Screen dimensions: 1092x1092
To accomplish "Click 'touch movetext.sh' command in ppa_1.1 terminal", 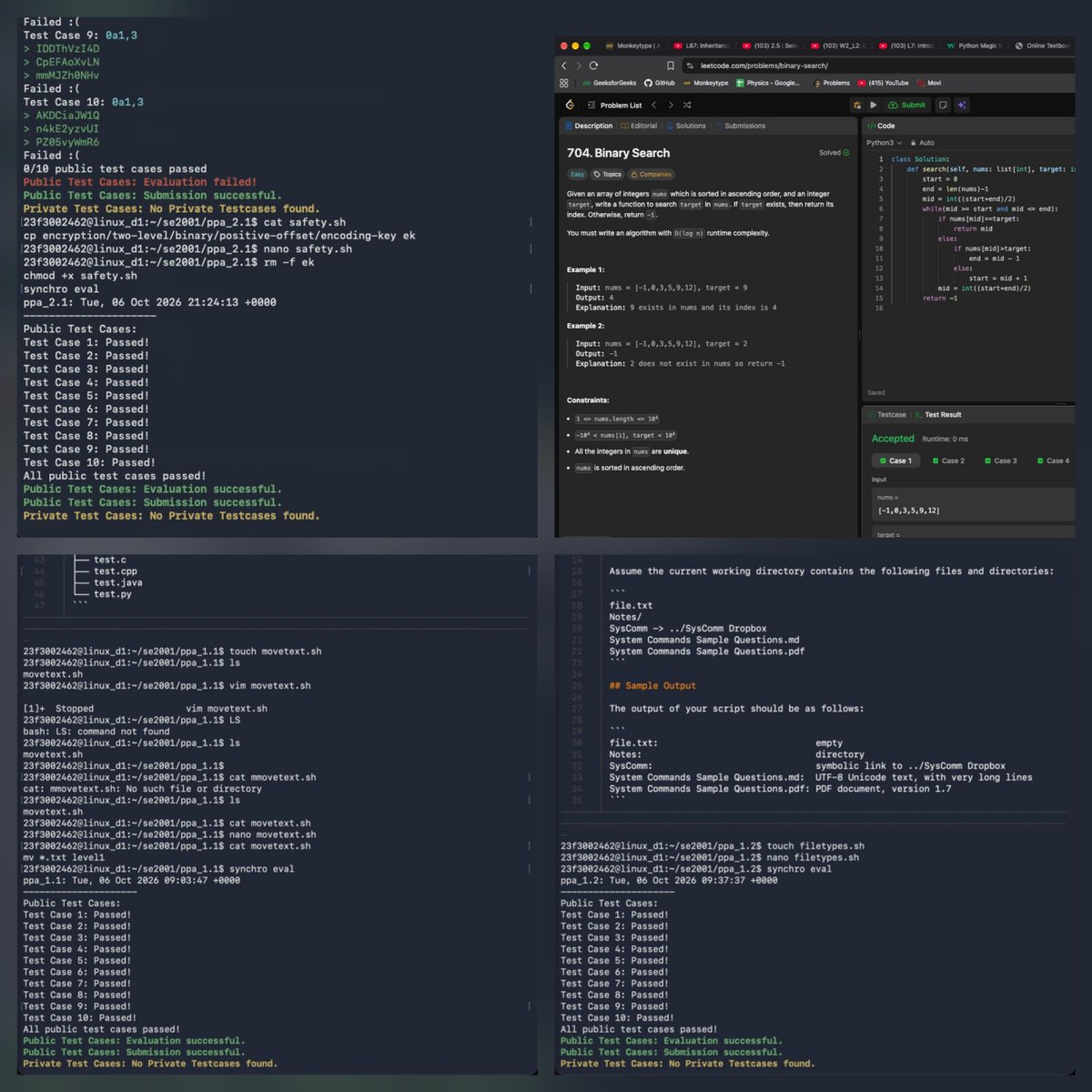I will (x=275, y=652).
